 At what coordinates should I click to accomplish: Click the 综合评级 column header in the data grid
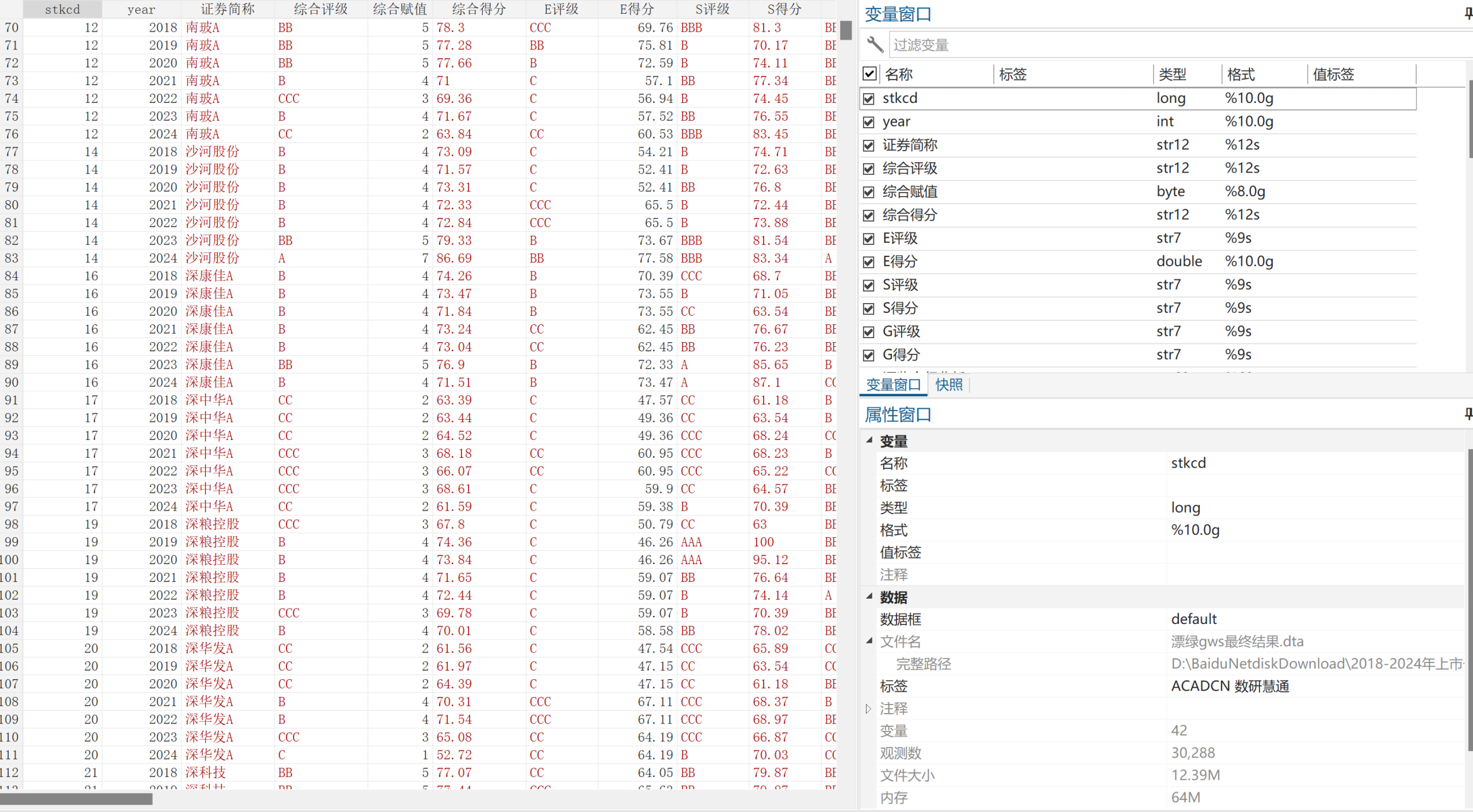(x=320, y=9)
